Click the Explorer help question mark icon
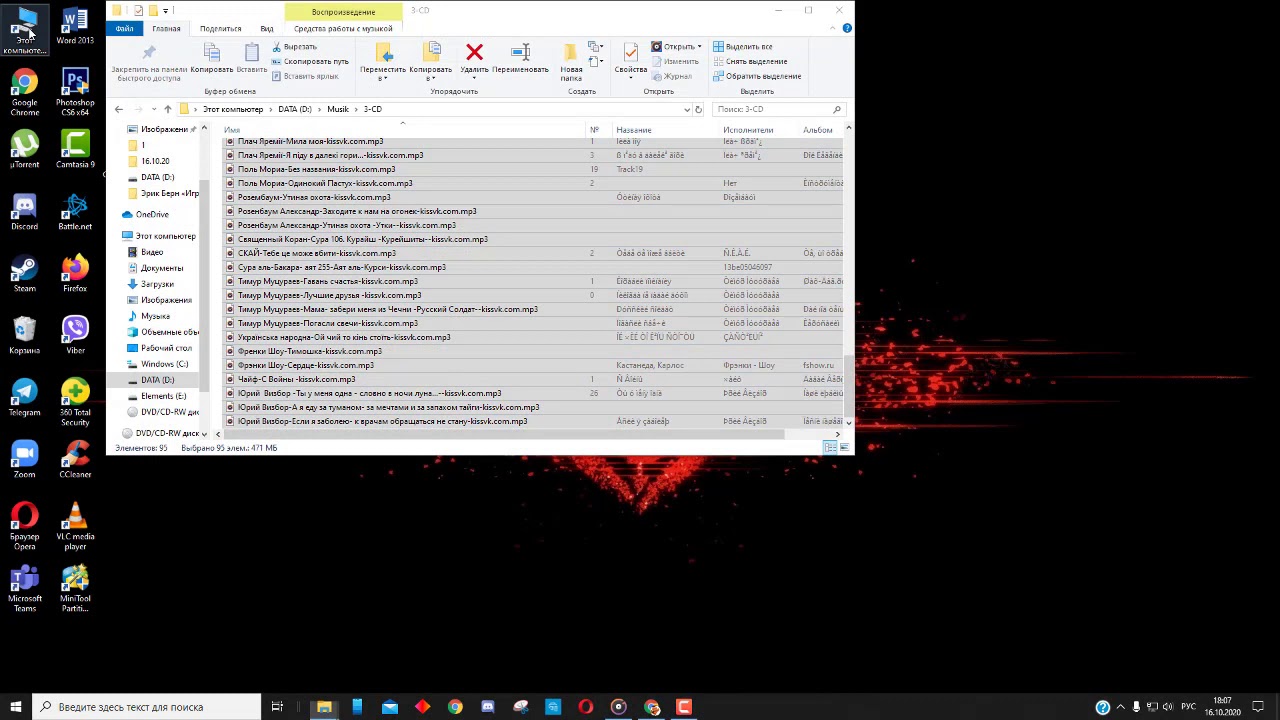This screenshot has width=1280, height=720. tap(846, 28)
